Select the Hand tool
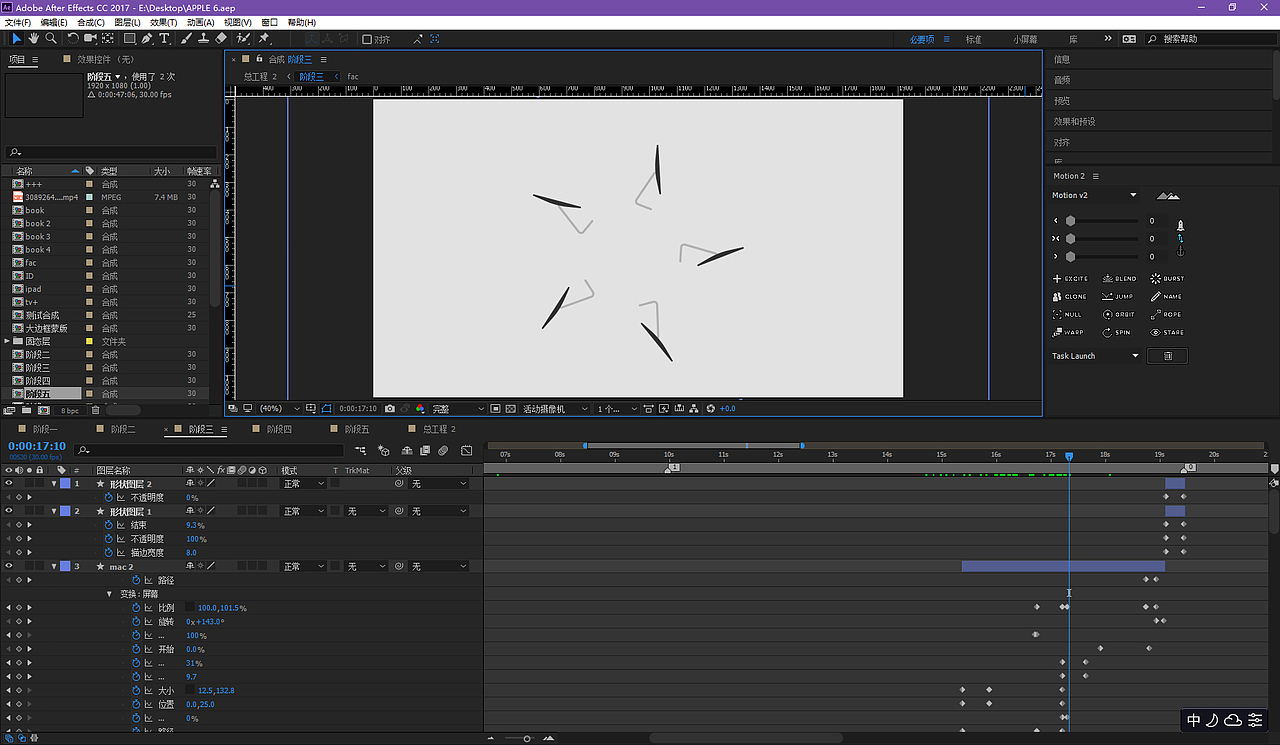 (34, 39)
